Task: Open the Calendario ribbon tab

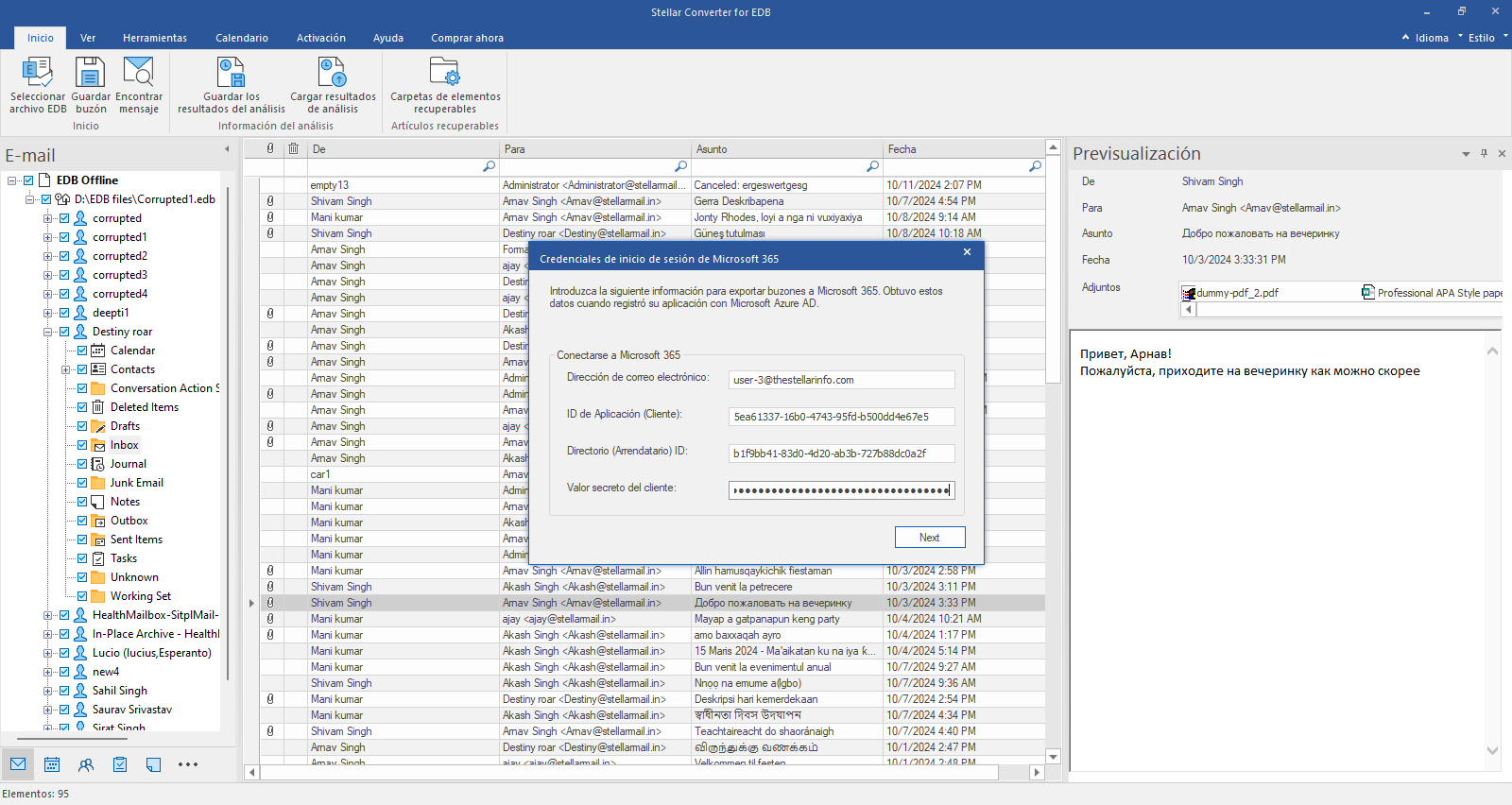Action: [x=242, y=38]
